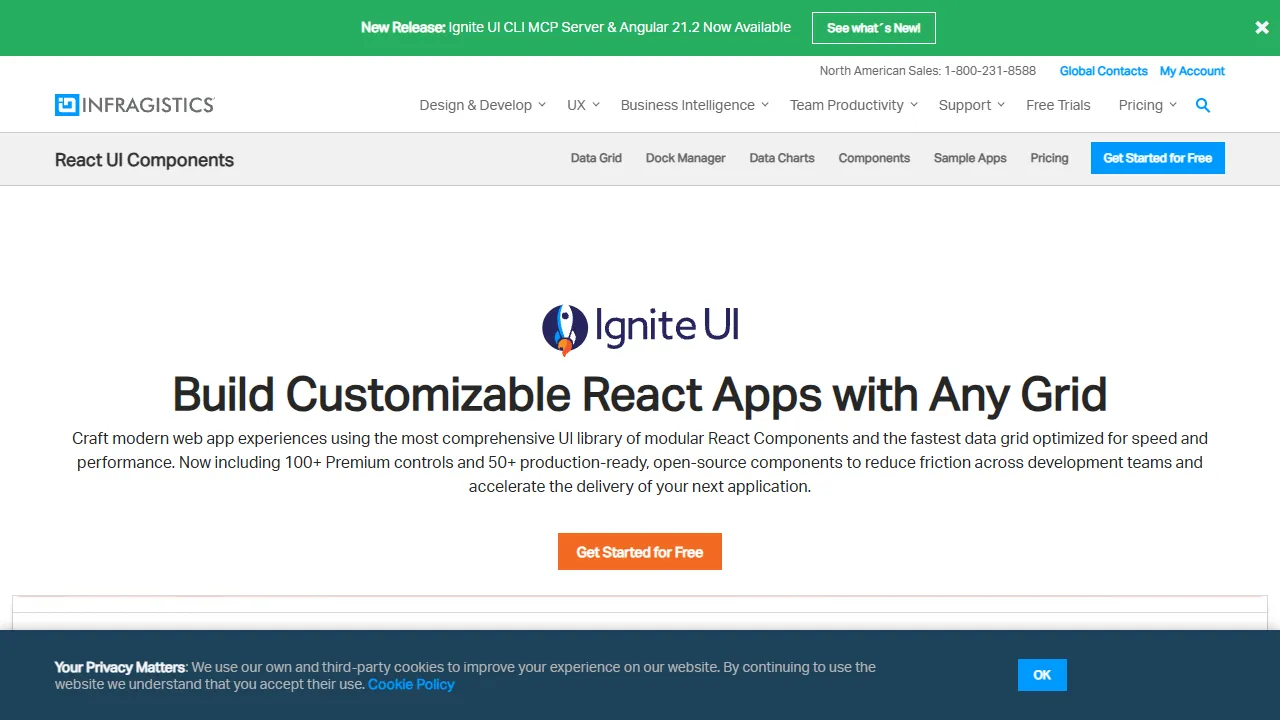
Task: Open the My Account link
Action: pyautogui.click(x=1192, y=71)
